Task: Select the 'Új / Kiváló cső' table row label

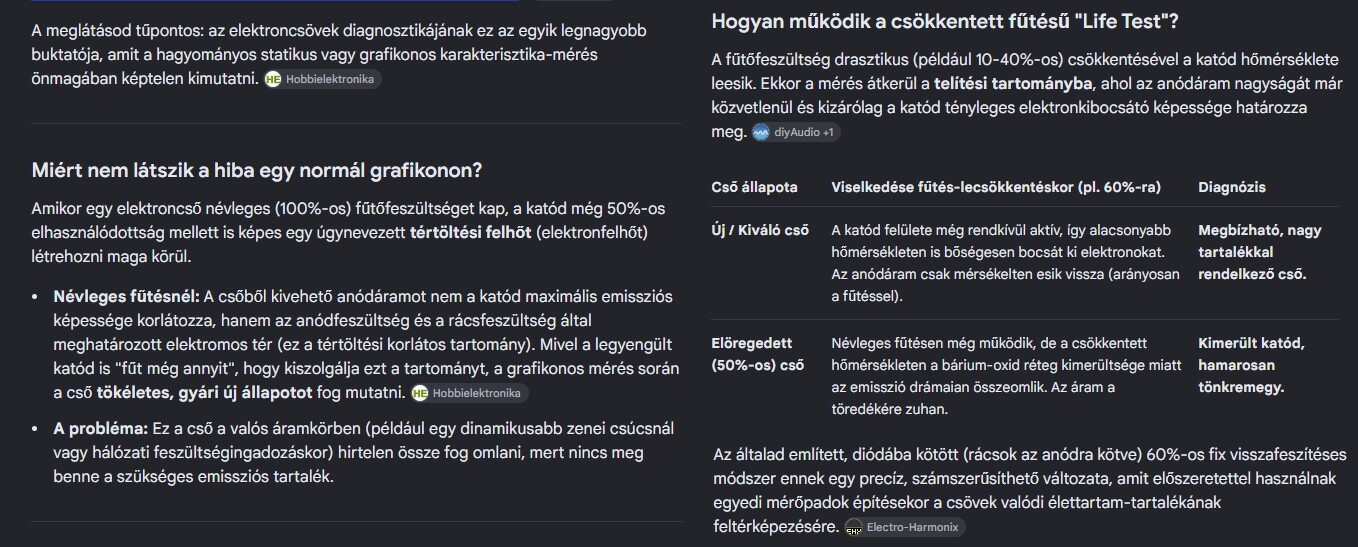Action: pos(760,230)
